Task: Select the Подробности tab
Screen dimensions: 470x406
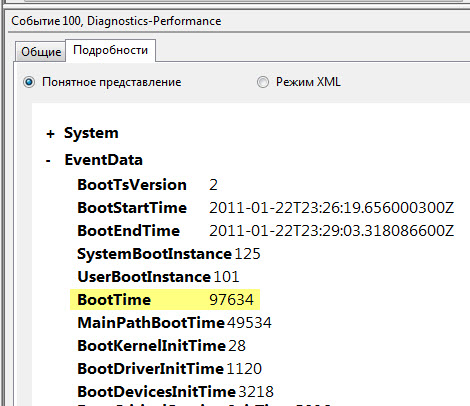Action: 111,50
